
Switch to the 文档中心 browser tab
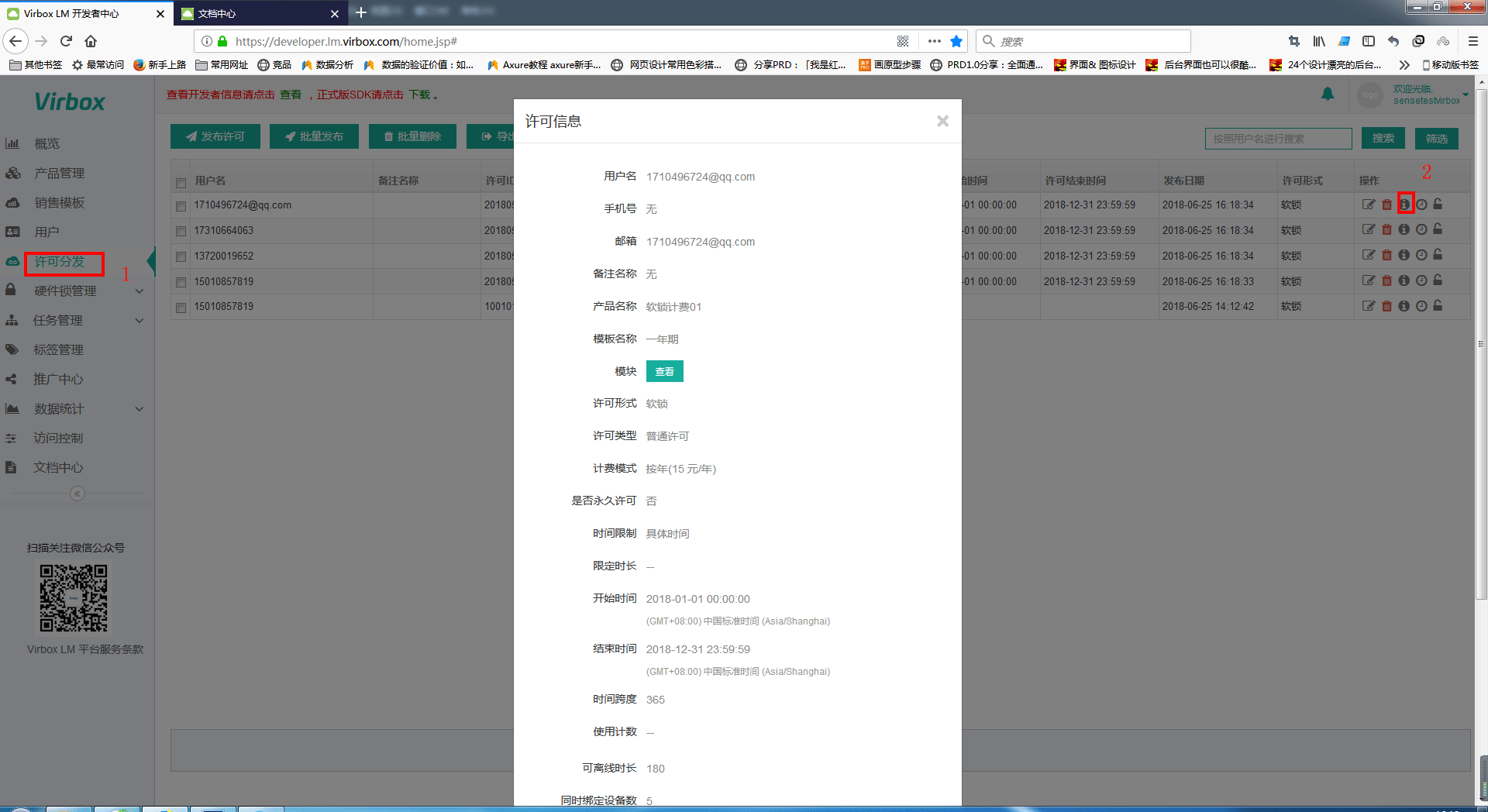tap(260, 13)
